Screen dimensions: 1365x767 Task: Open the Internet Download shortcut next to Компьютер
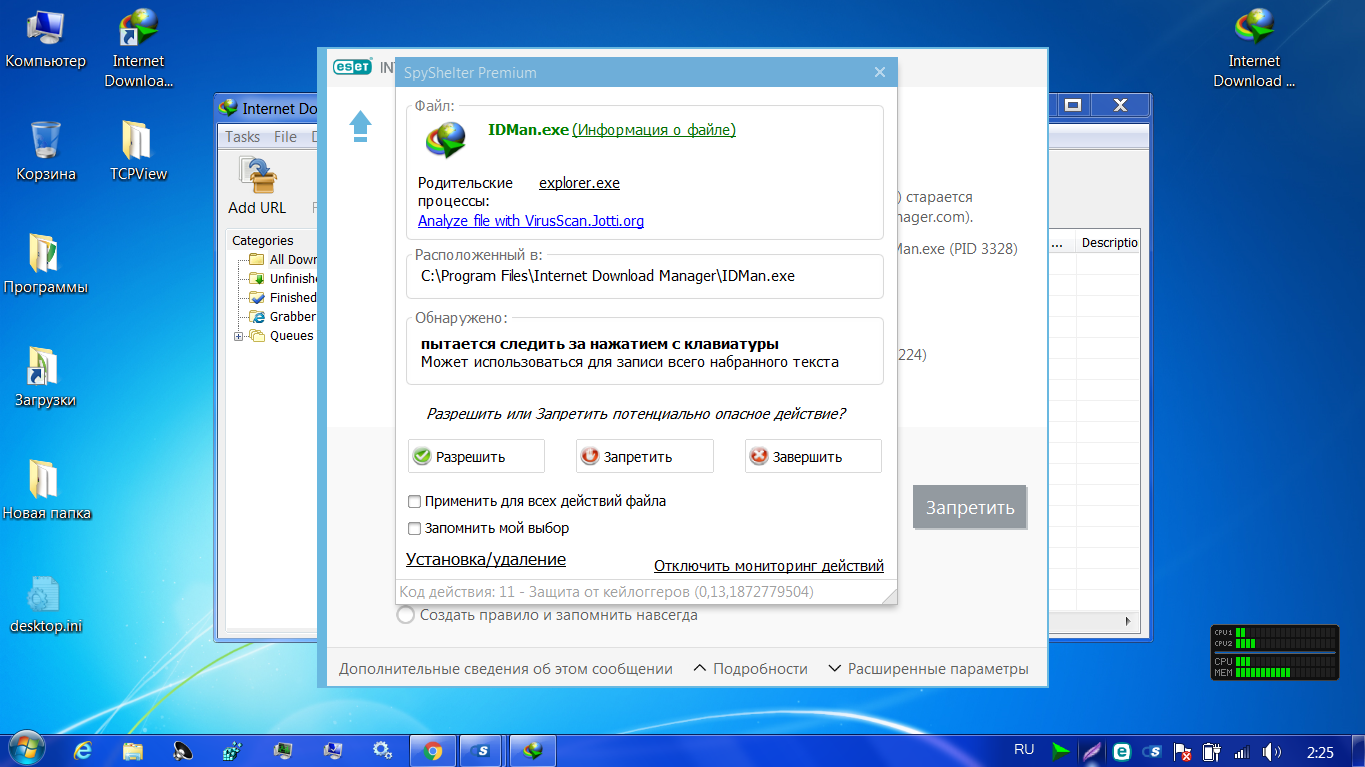pyautogui.click(x=138, y=49)
